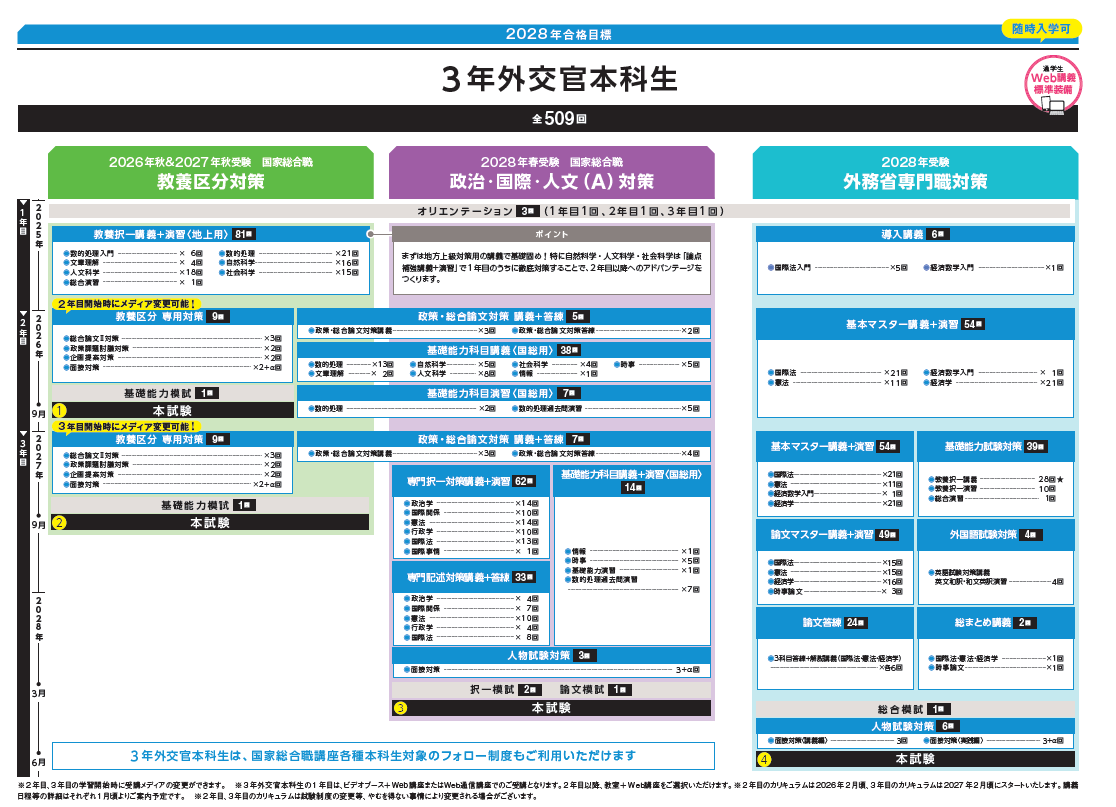Open the green 教養区分対策 column header
The height and width of the screenshot is (807, 1116).
(x=210, y=172)
